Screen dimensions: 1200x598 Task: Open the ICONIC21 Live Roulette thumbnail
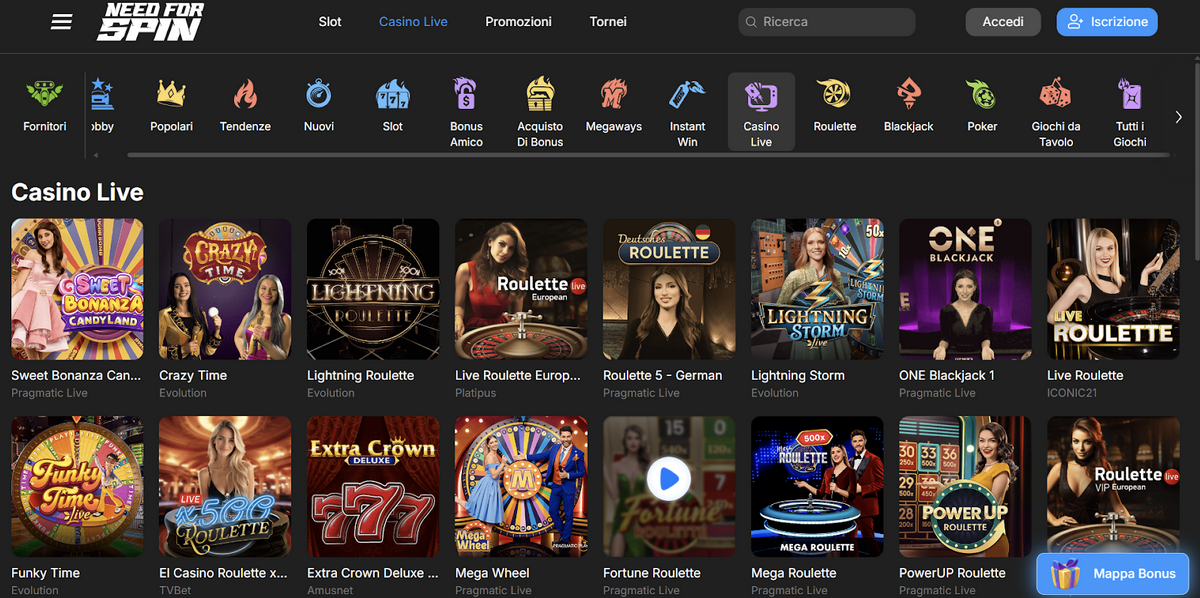pos(1113,289)
